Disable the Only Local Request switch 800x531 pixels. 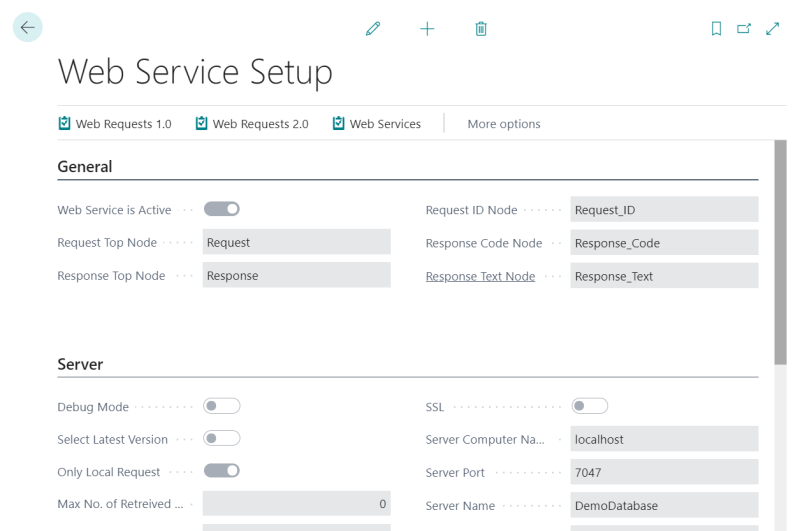click(222, 470)
